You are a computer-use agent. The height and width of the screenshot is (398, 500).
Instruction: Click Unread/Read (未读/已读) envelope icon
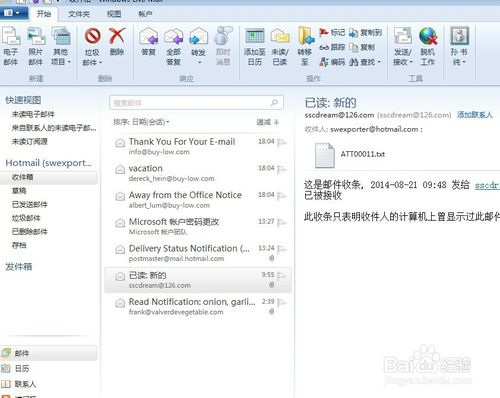(280, 36)
